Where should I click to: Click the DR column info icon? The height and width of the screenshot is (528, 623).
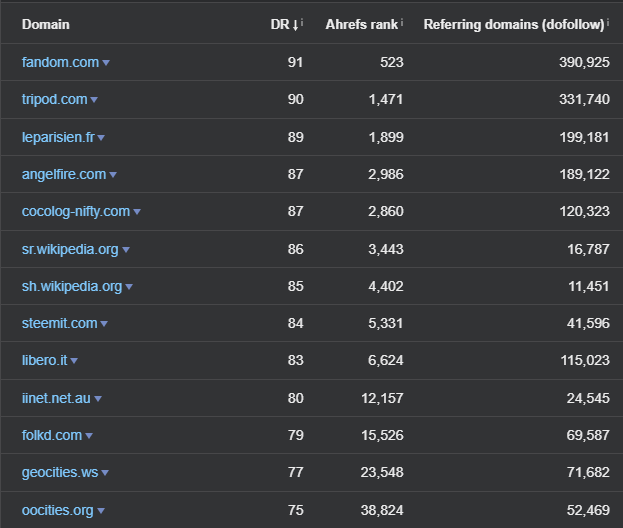pyautogui.click(x=303, y=21)
